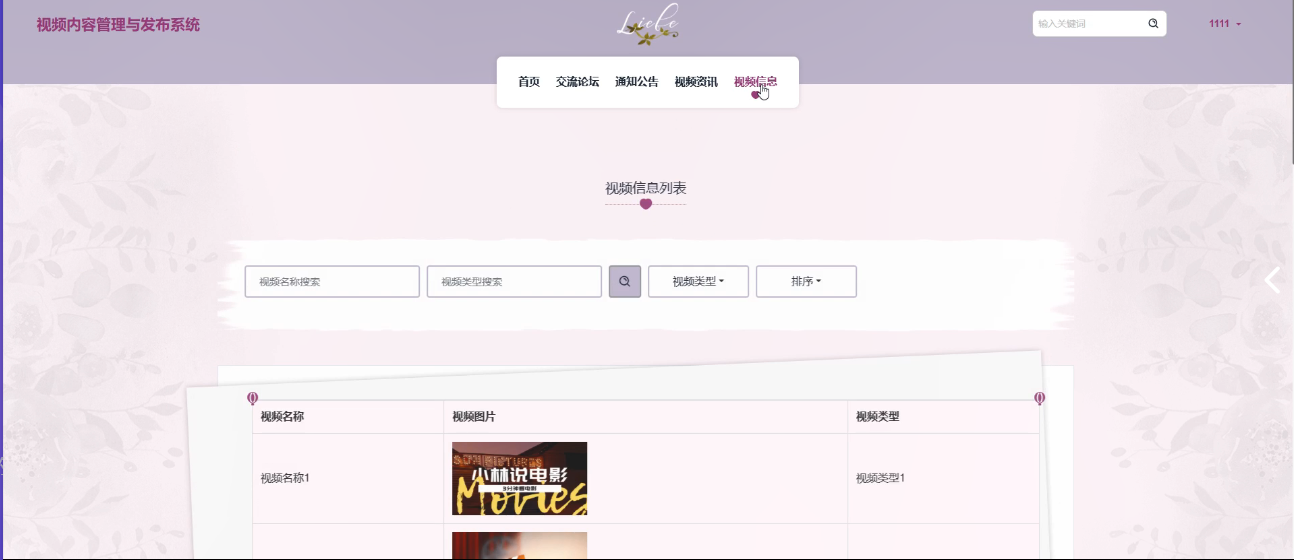1294x560 pixels.
Task: Click the Liebe logo in the header
Action: pyautogui.click(x=647, y=24)
